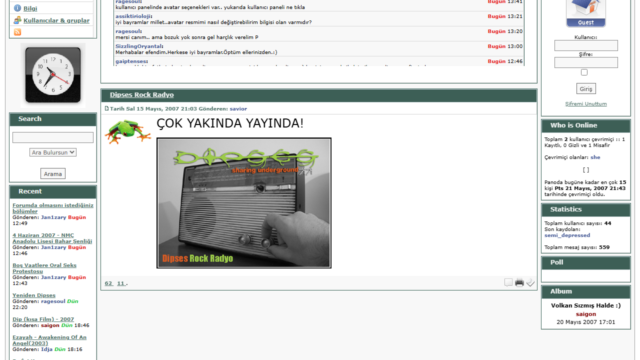This screenshot has height=360, width=640.
Task: Open Forumda olmasını istediğiniz bölümler topic
Action: (x=53, y=208)
